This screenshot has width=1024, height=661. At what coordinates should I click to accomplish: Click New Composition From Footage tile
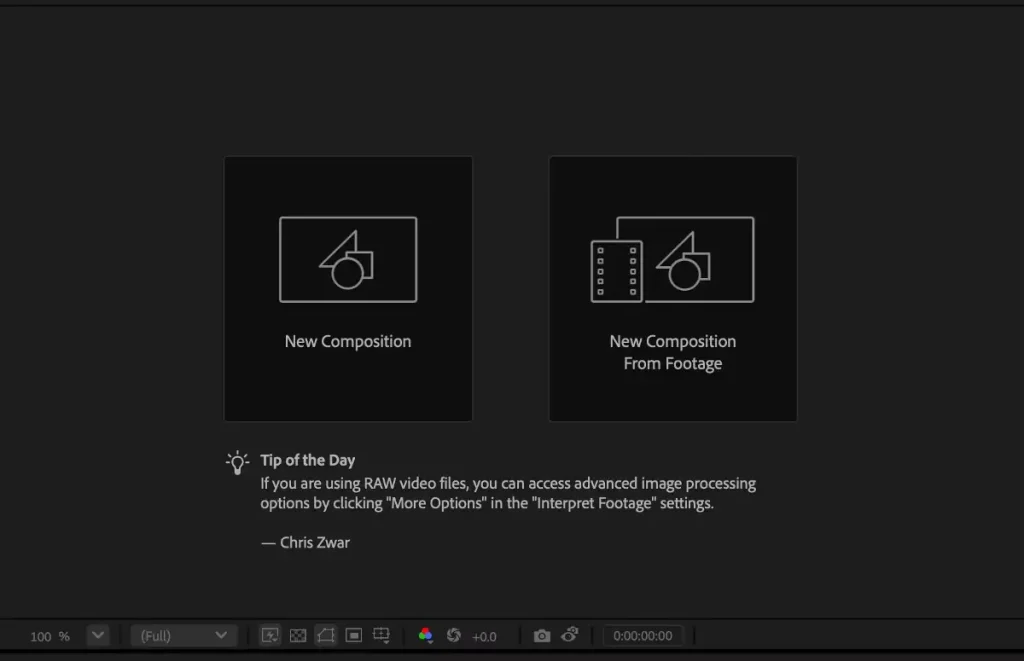pyautogui.click(x=672, y=288)
